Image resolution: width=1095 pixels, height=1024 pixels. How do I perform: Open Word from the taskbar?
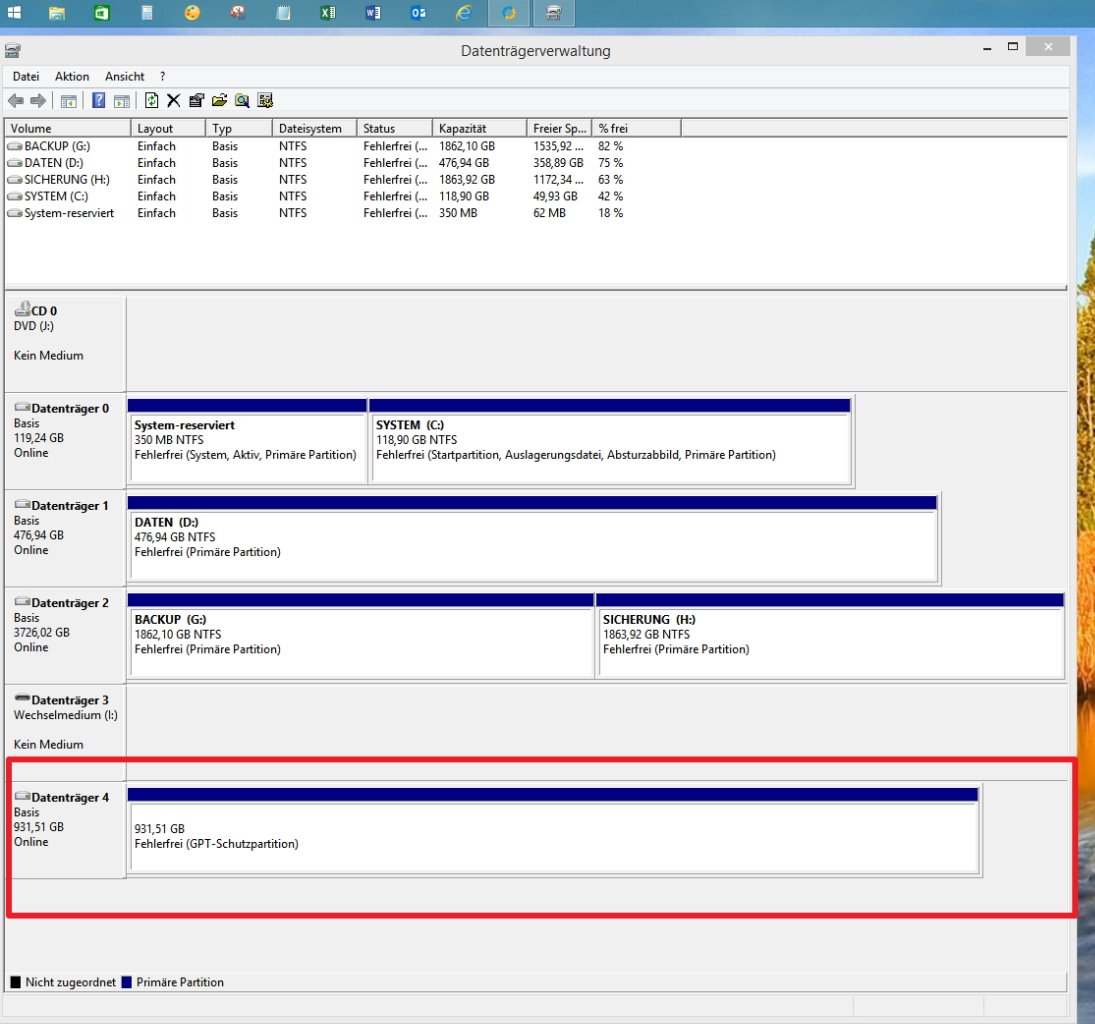[x=373, y=13]
